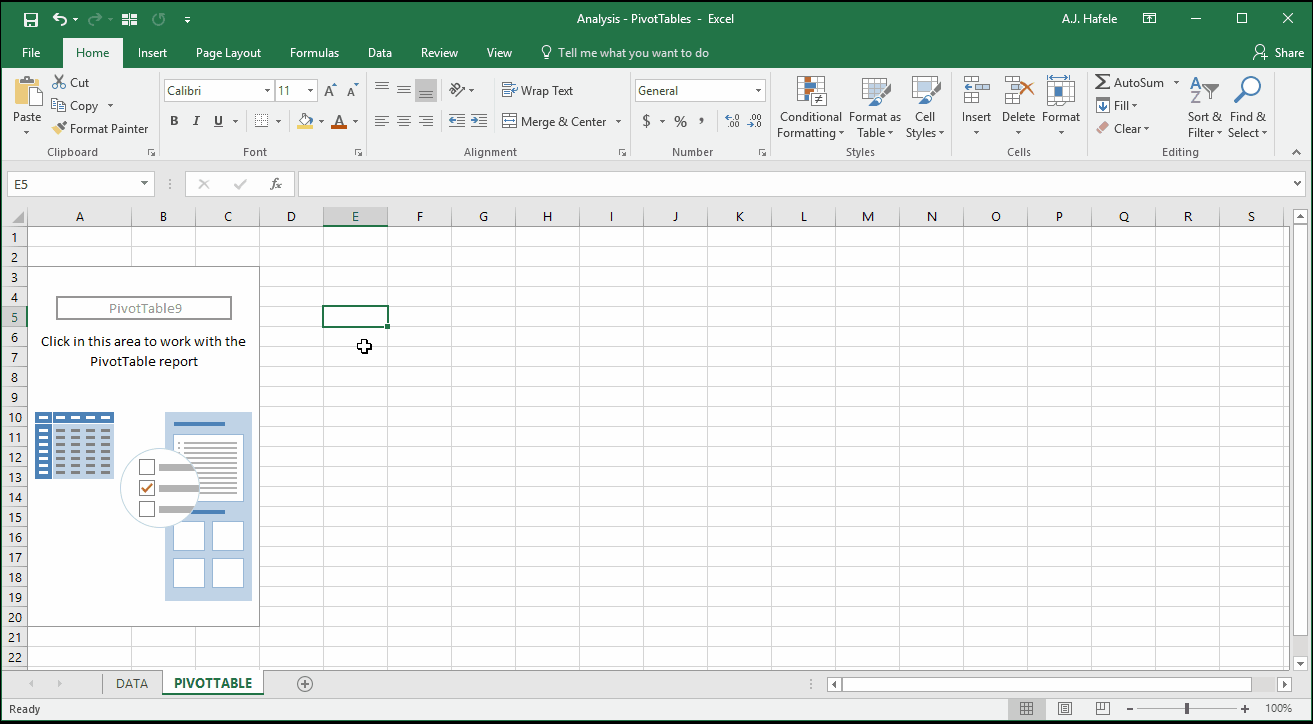Viewport: 1313px width, 724px height.
Task: Switch to the Formulas ribbon tab
Action: point(314,53)
